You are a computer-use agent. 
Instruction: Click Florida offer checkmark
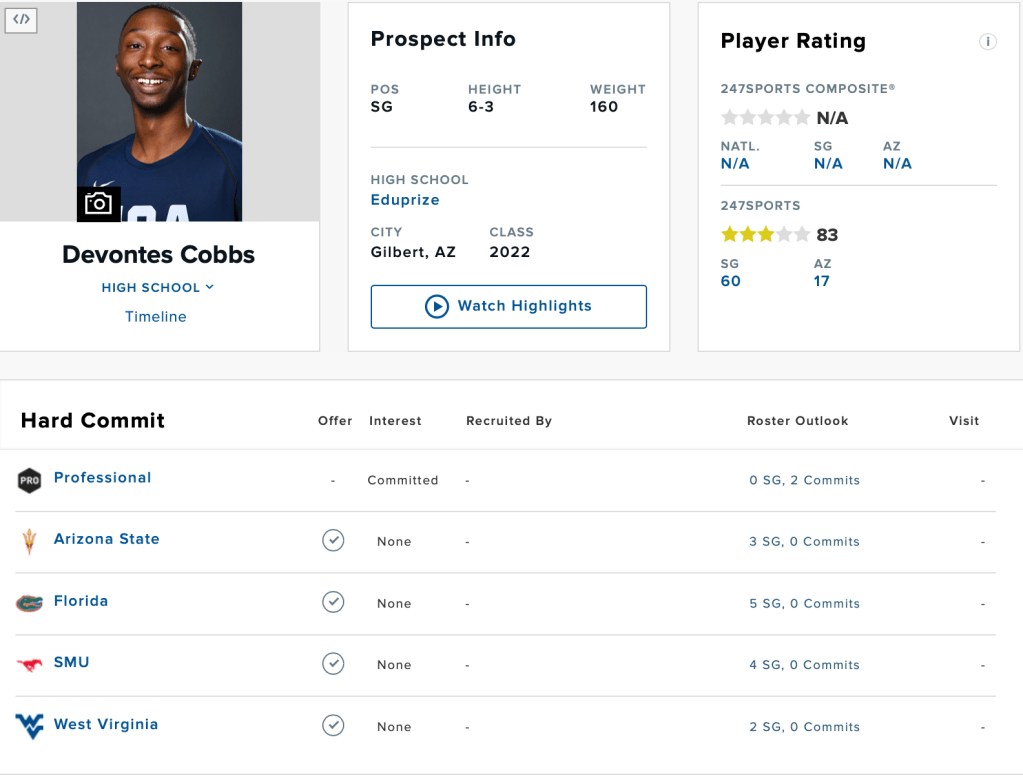point(333,602)
